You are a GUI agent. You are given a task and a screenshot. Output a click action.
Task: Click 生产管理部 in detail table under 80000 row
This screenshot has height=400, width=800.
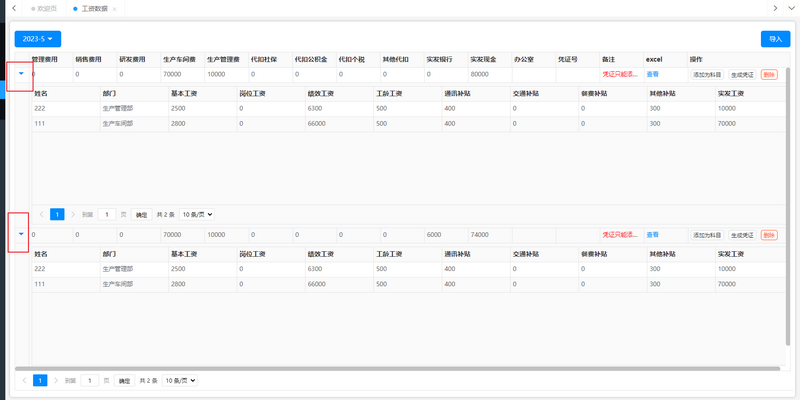point(118,109)
